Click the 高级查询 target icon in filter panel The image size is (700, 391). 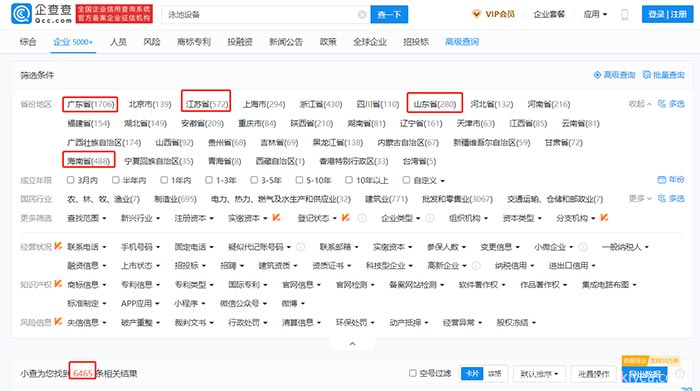[597, 75]
